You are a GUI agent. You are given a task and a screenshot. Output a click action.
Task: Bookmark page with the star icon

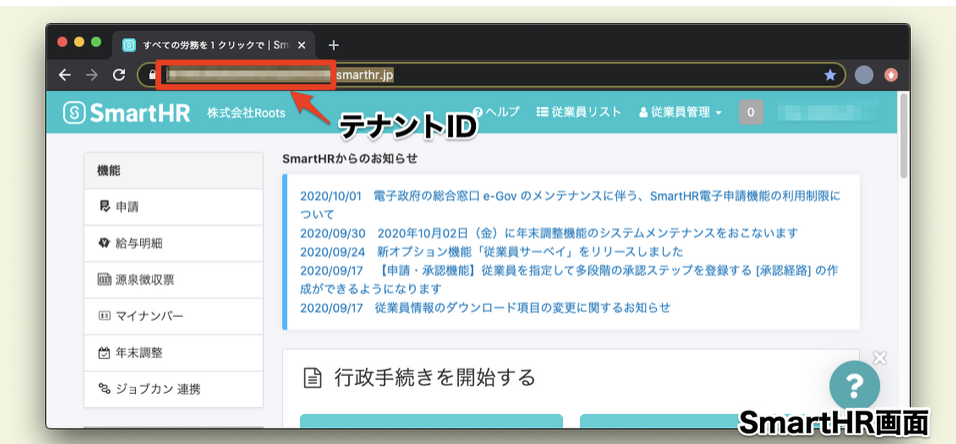point(829,75)
